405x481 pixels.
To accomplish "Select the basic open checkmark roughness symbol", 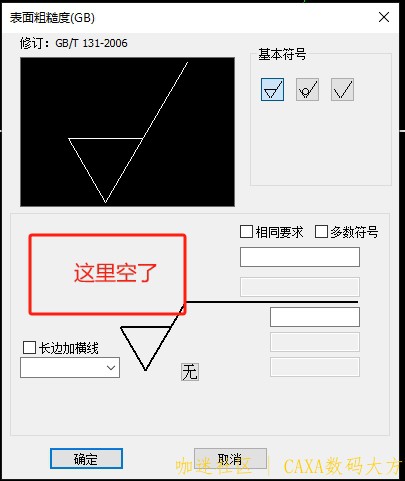I will (342, 89).
